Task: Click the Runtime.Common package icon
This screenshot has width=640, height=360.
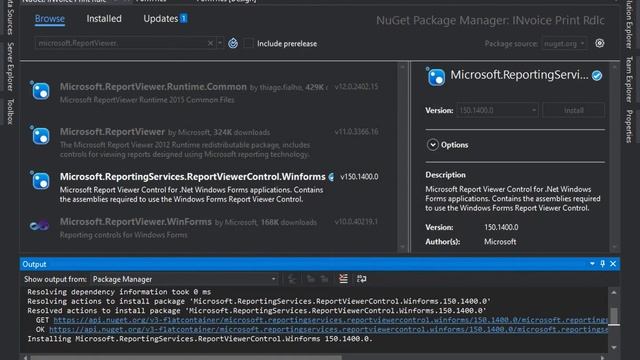Action: 41,91
